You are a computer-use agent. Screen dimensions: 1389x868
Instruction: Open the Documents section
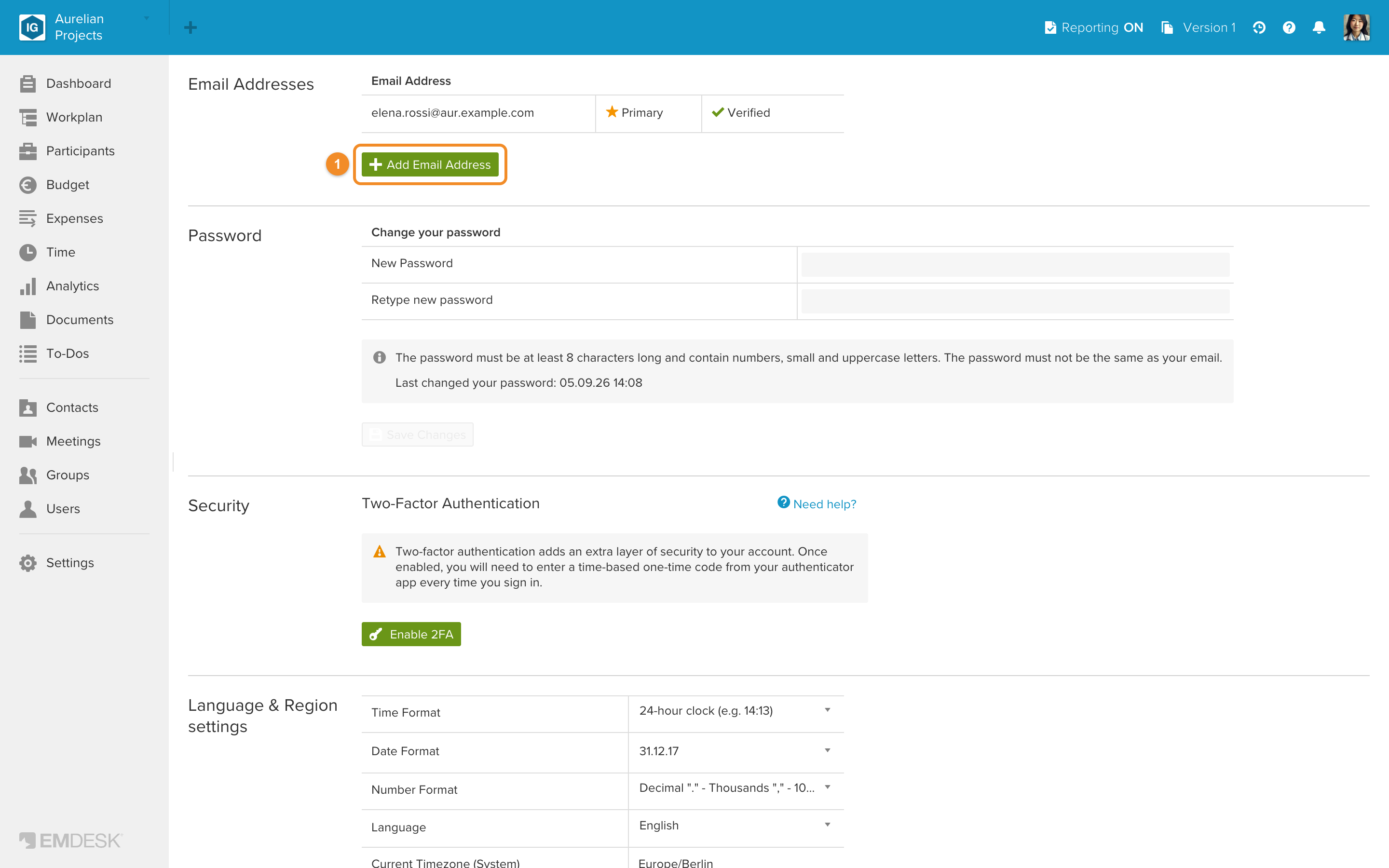(66, 320)
